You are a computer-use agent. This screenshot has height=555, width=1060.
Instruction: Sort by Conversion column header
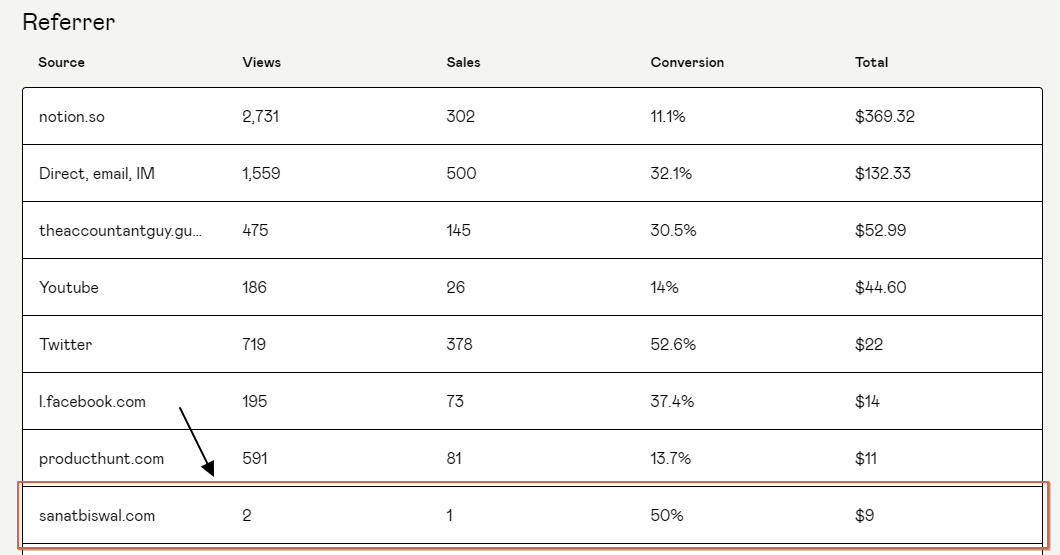(687, 62)
